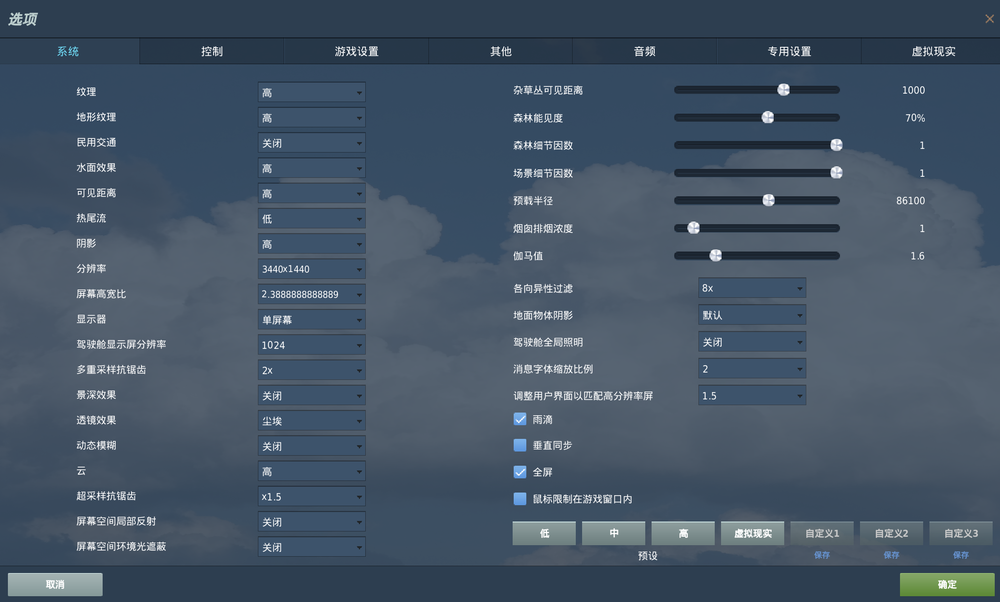Screen dimensions: 1000x602
Task: 点击自定义1下方的保存链接
Action: (x=822, y=553)
